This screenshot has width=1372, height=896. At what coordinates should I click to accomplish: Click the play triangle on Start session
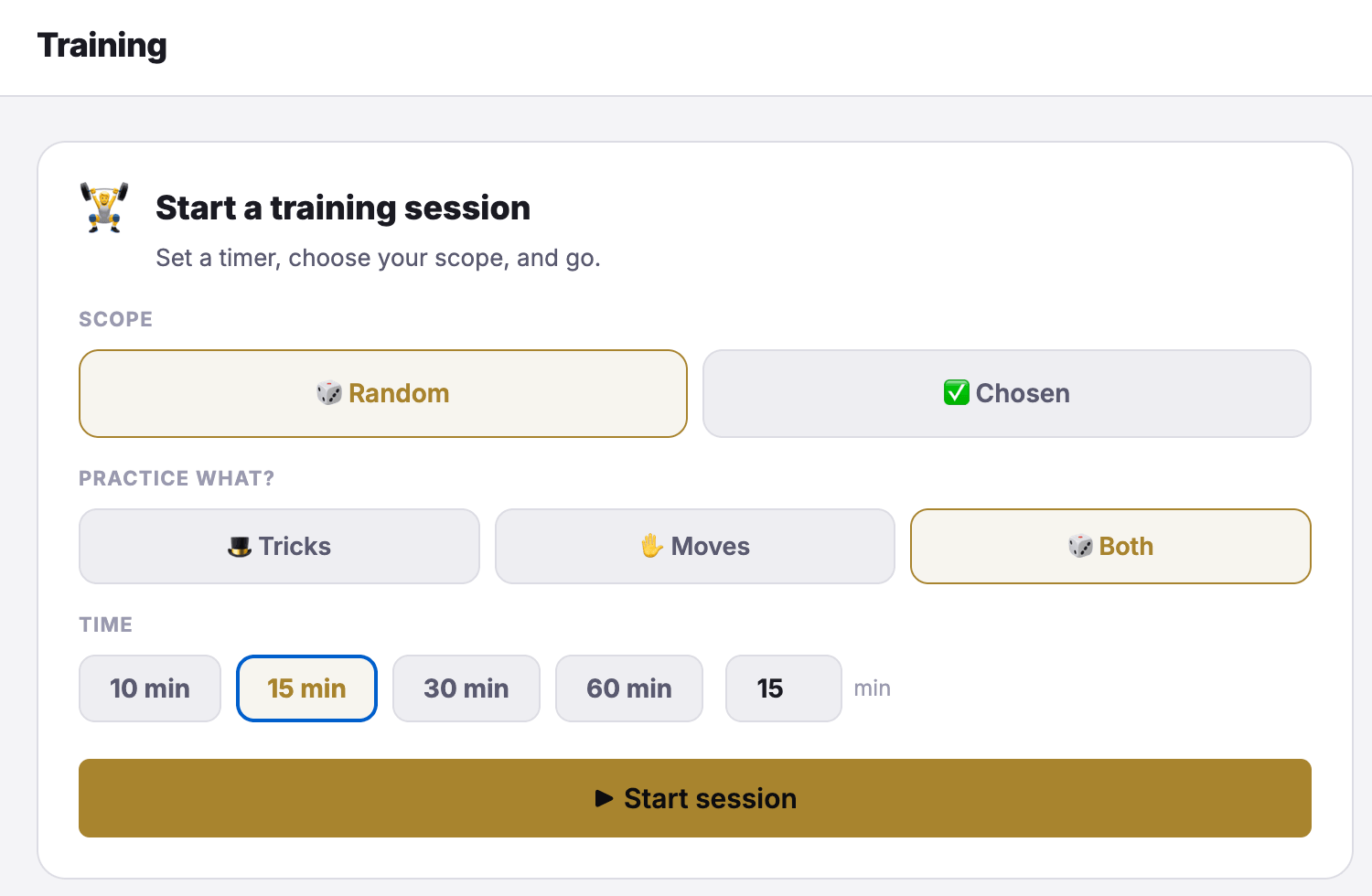click(604, 798)
